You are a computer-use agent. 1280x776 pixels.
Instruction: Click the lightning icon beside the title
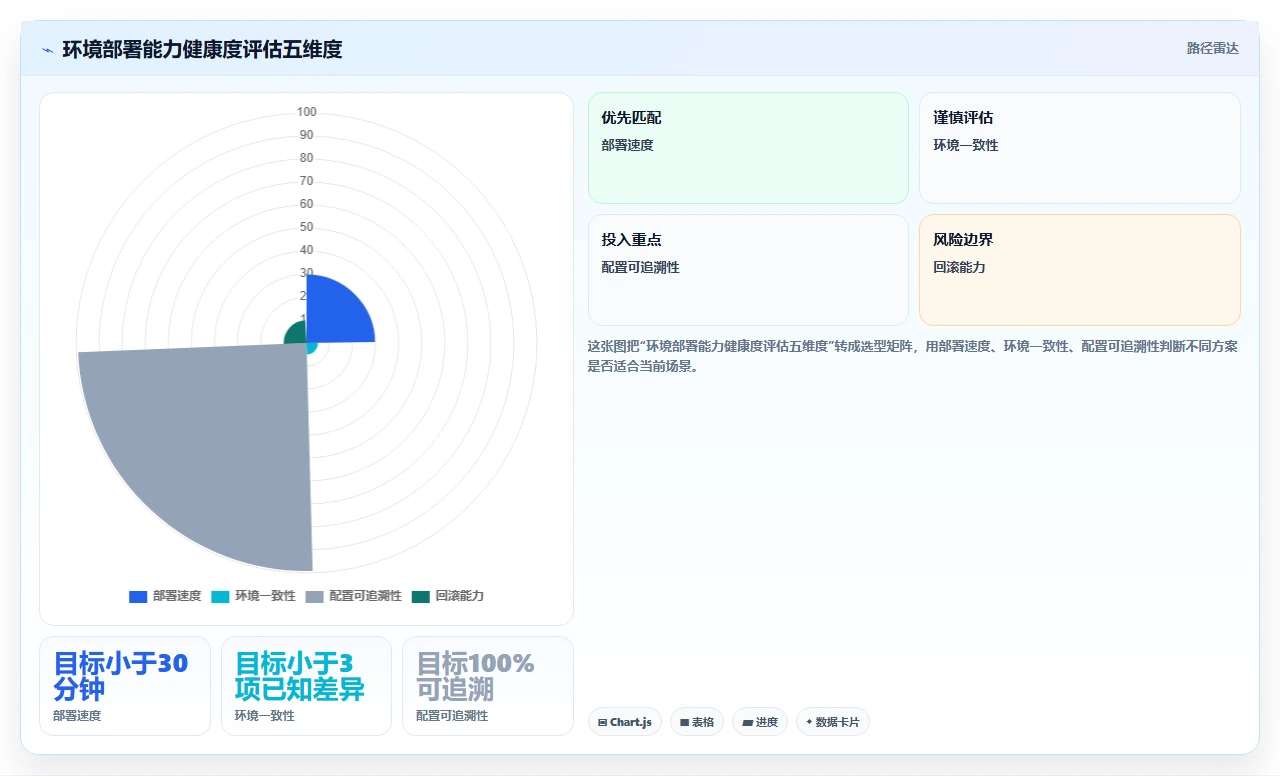(x=47, y=49)
